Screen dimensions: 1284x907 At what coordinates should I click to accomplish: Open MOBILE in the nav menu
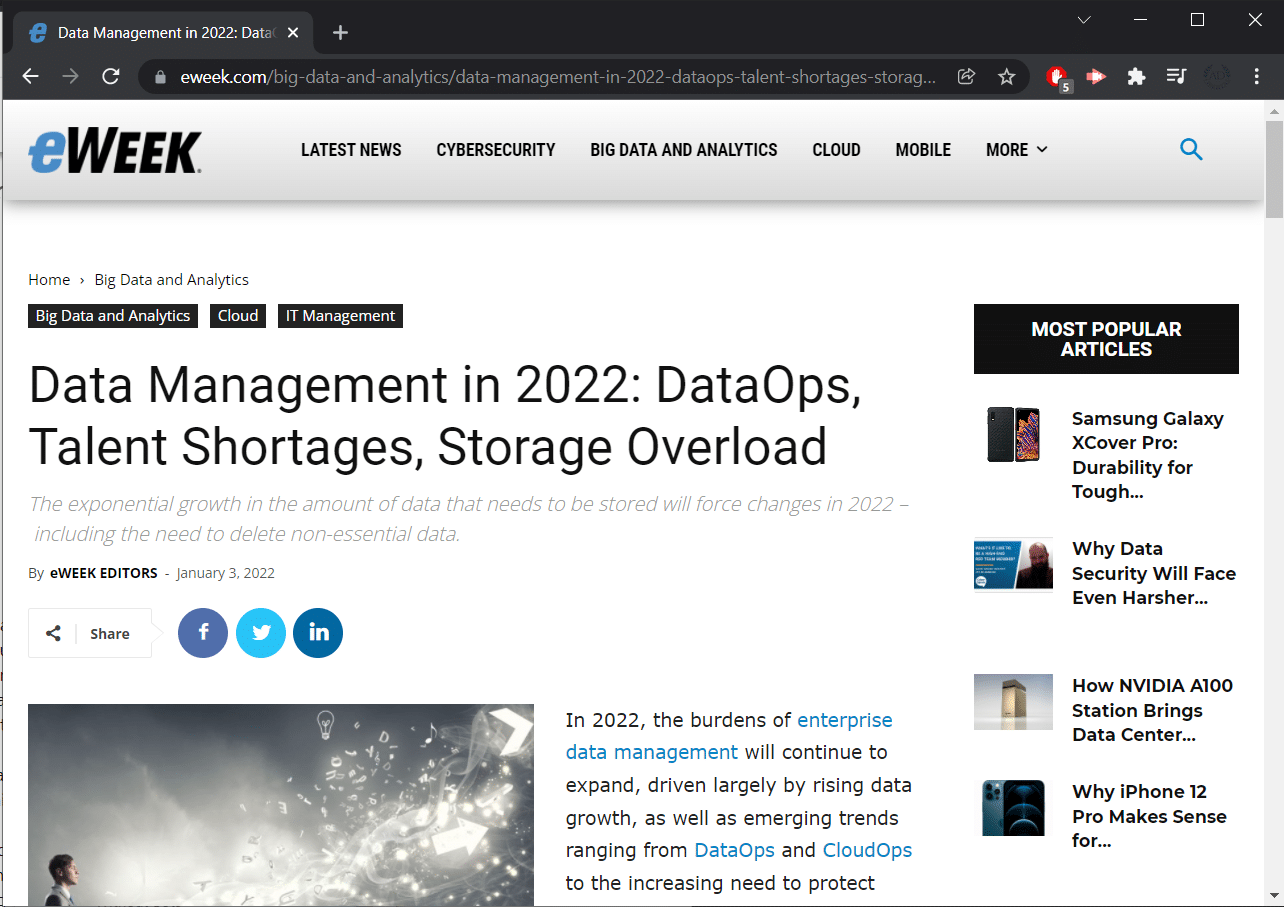point(923,150)
